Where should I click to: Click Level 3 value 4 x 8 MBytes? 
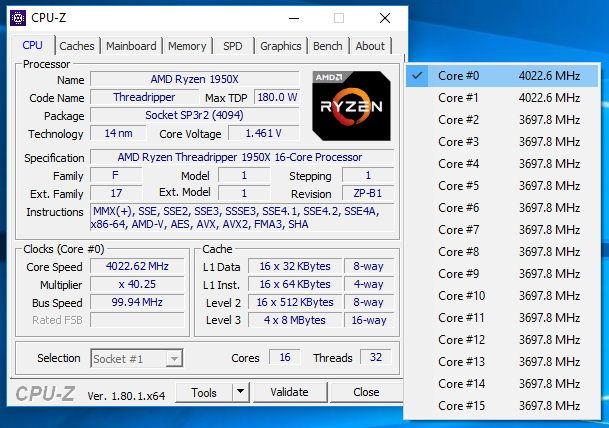(295, 320)
